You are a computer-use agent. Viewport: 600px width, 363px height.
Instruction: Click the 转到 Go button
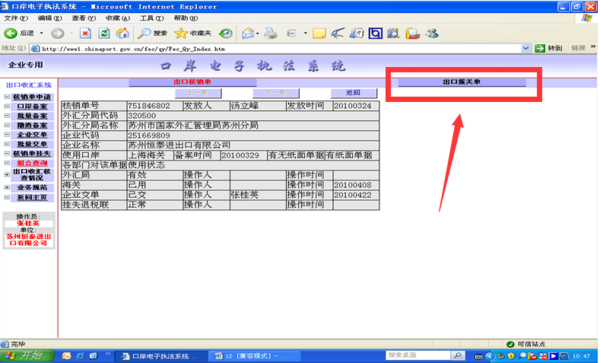pyautogui.click(x=549, y=48)
